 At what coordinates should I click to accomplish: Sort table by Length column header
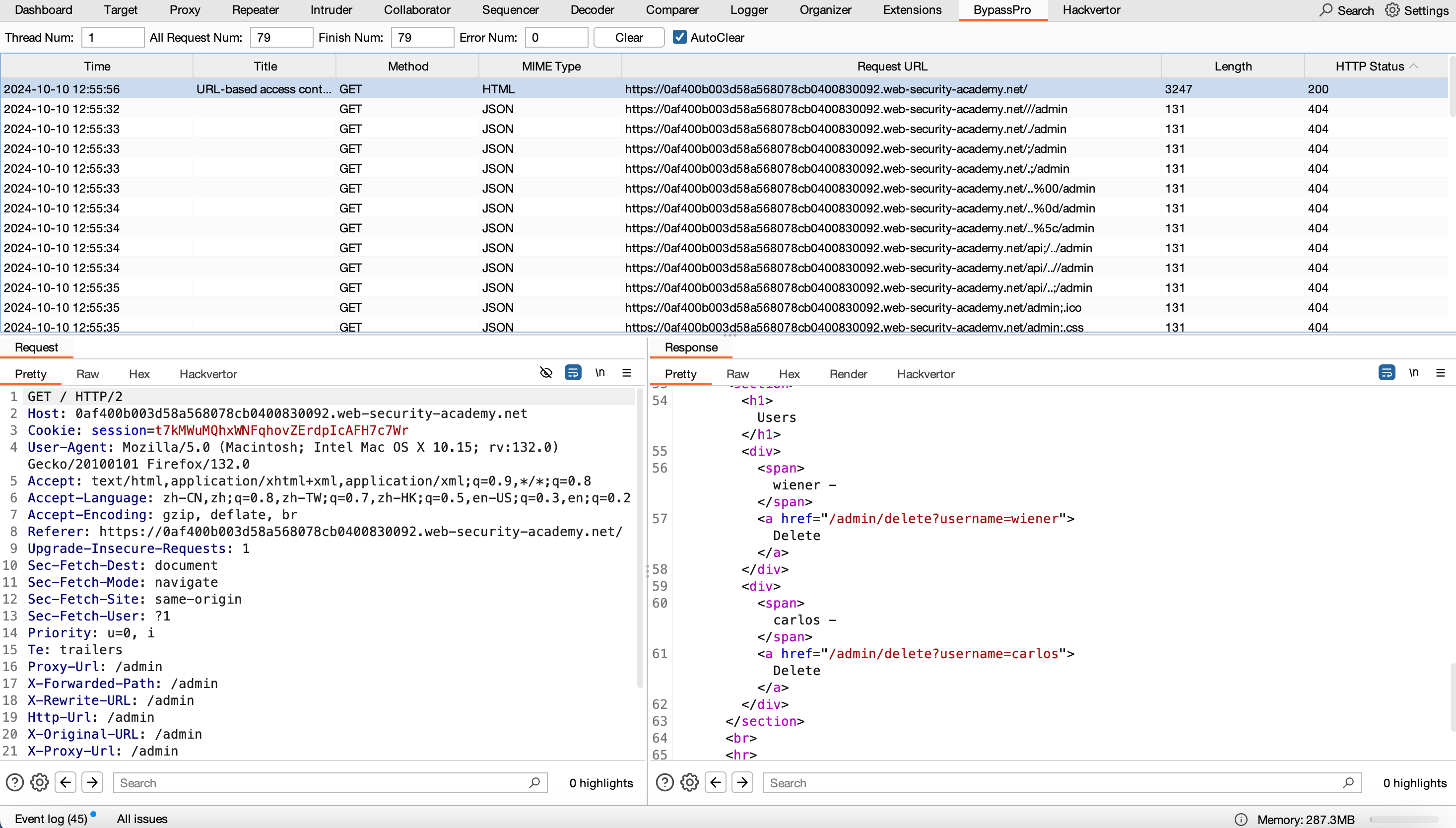point(1233,66)
